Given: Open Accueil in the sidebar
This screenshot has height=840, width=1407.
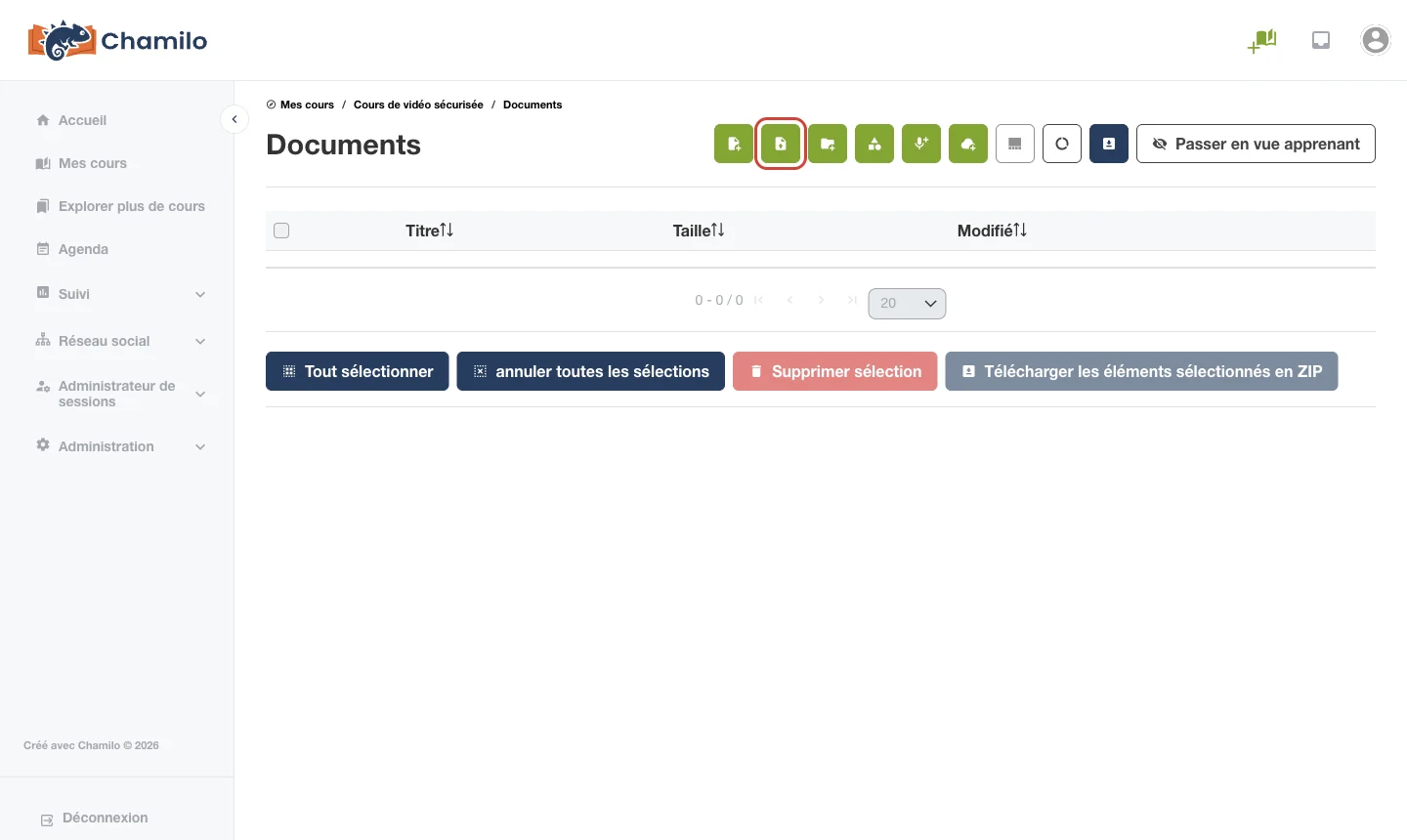Looking at the screenshot, I should (82, 120).
